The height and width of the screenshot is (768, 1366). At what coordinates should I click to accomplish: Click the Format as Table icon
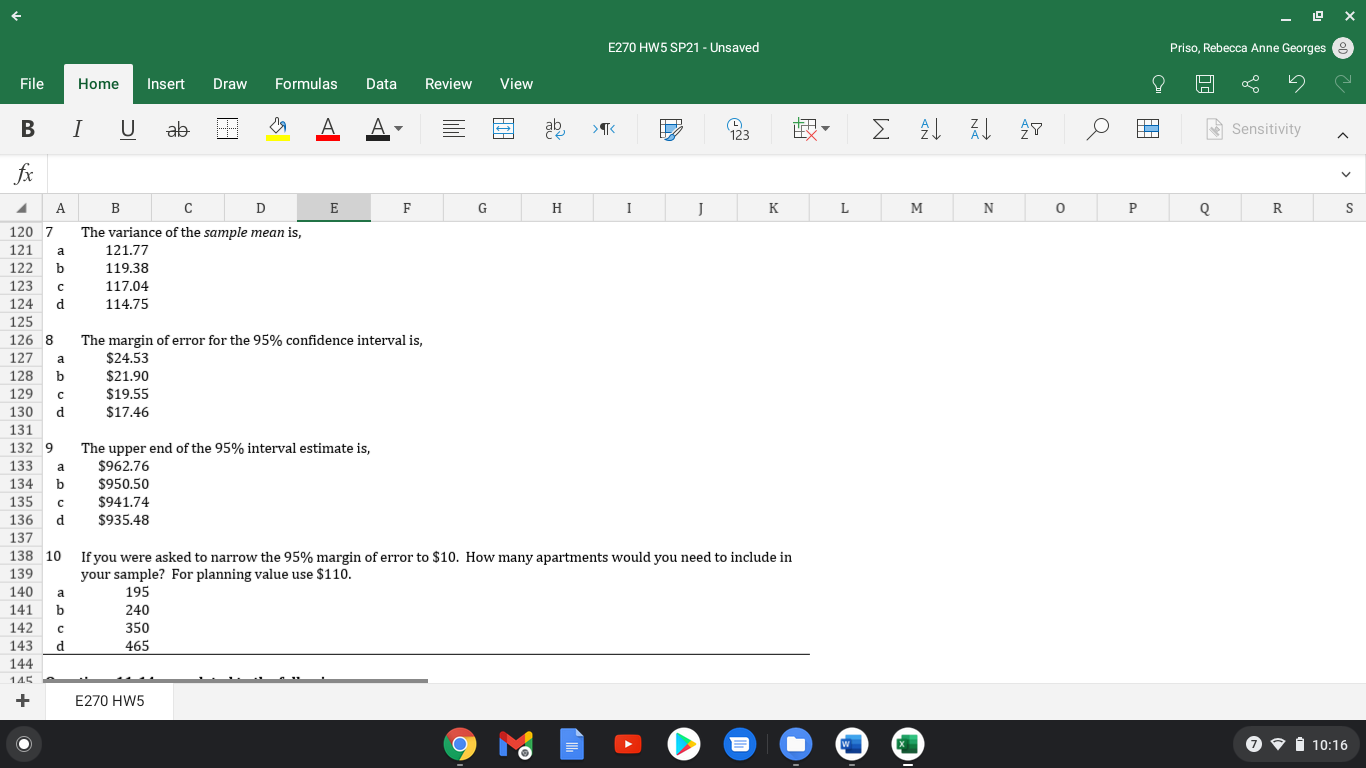[1147, 129]
